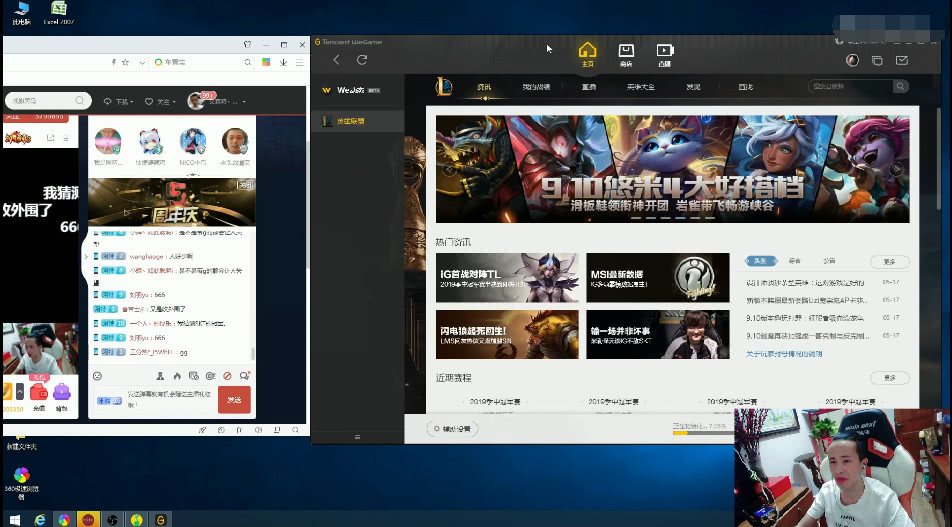Open the WeGame store icon

[626, 55]
